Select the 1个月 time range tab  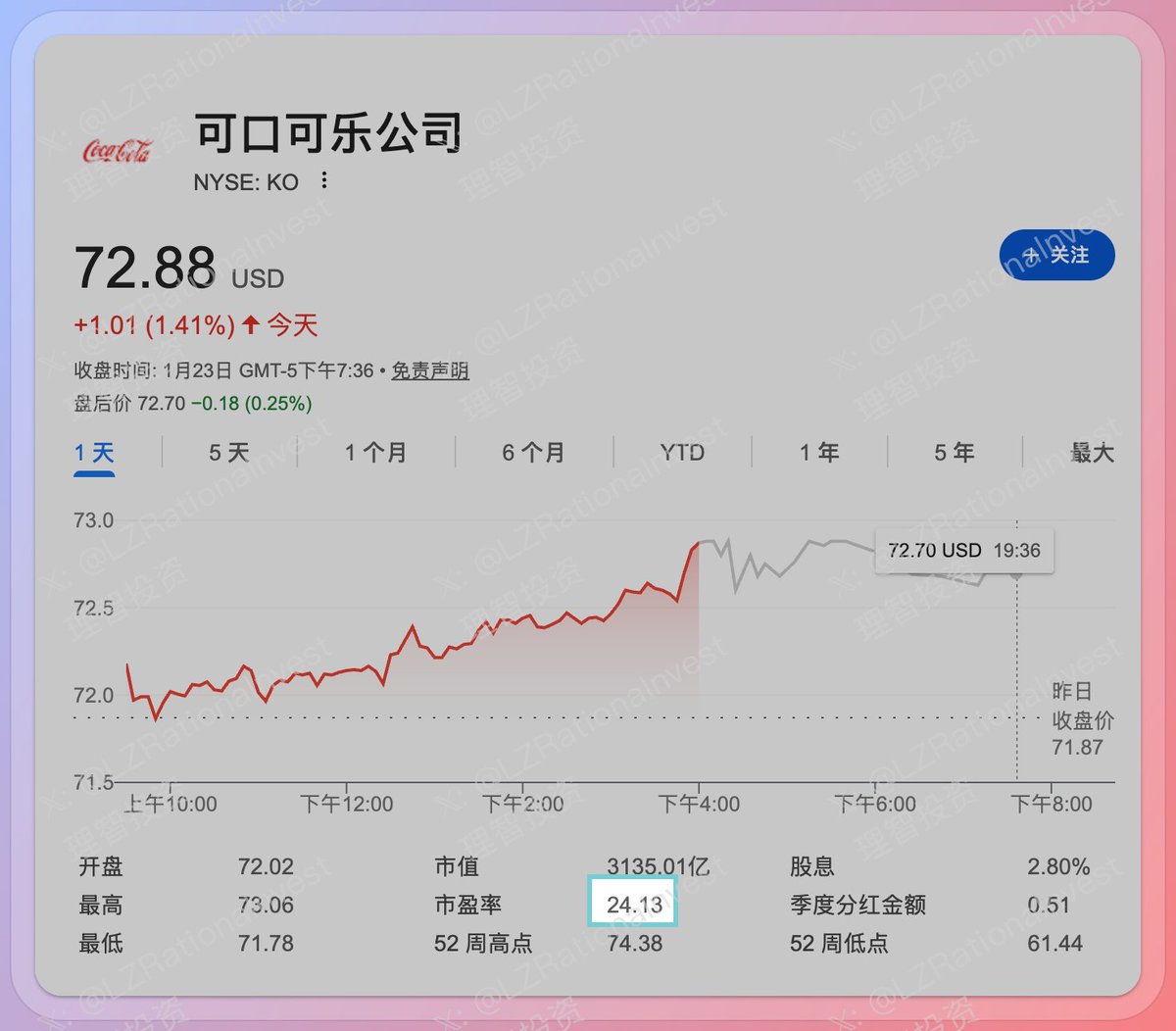tap(371, 452)
